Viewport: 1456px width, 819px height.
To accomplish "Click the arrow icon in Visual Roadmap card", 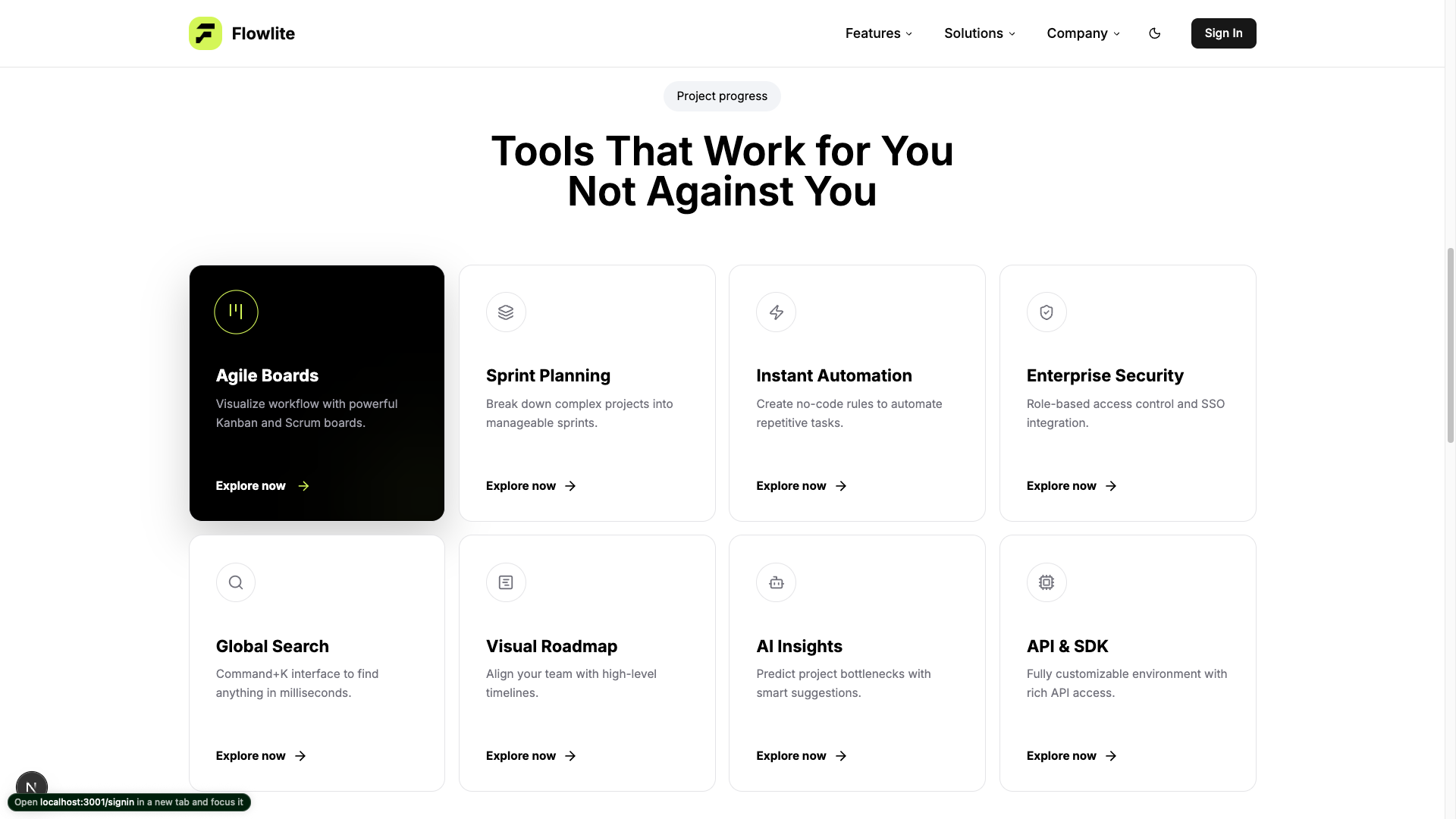I will [x=570, y=756].
